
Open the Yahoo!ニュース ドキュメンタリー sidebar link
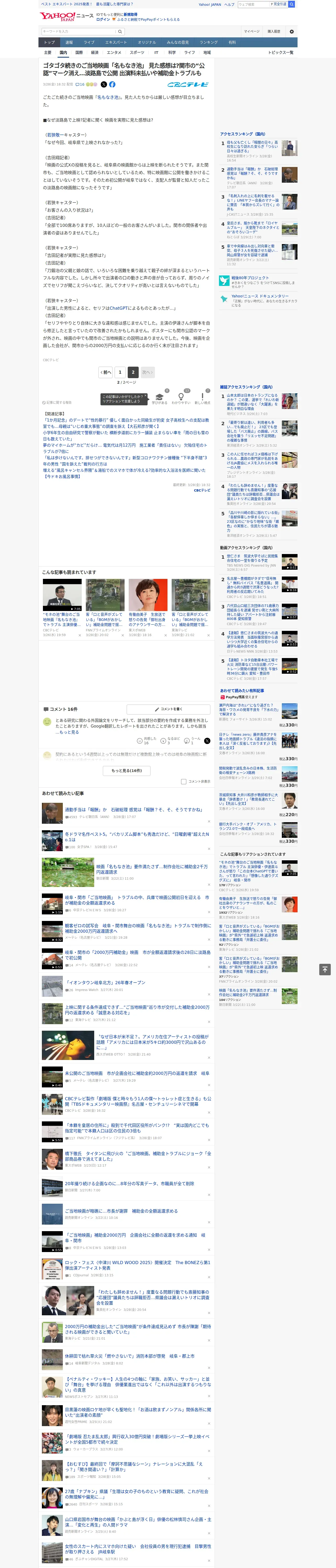260,296
